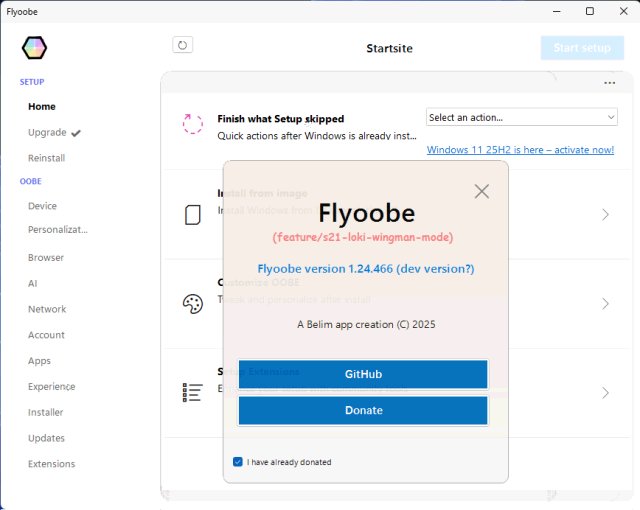Select Upgrade in the sidebar

(x=47, y=133)
